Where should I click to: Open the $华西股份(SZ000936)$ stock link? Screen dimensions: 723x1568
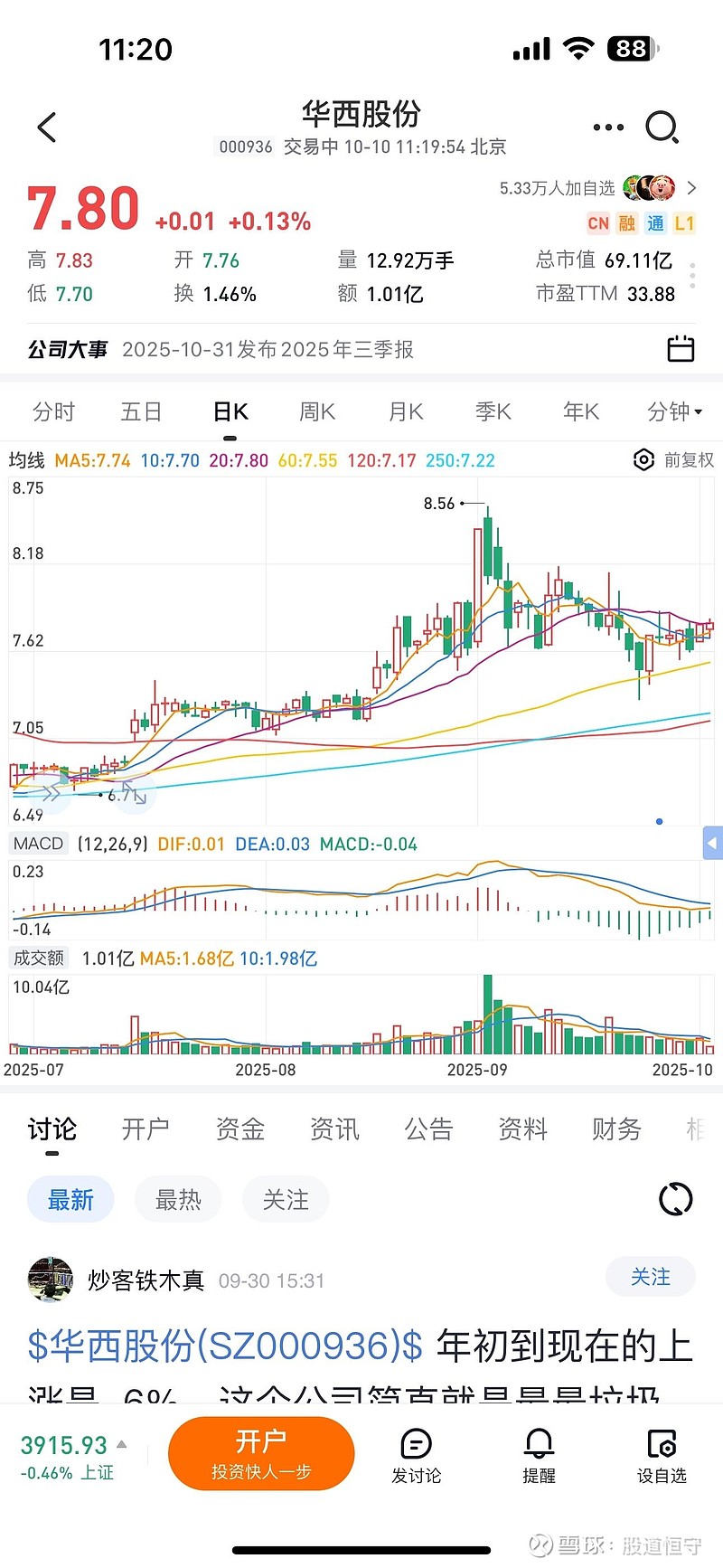225,1346
